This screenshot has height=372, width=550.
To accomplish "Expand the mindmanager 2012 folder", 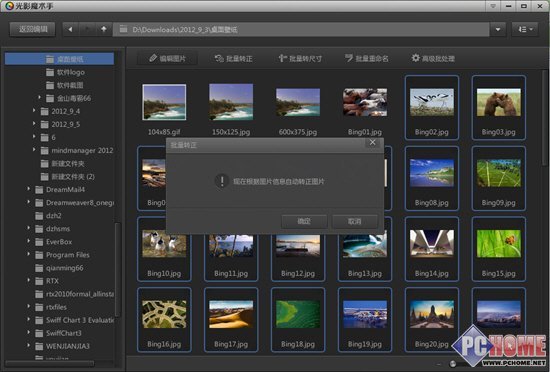I will click(34, 150).
